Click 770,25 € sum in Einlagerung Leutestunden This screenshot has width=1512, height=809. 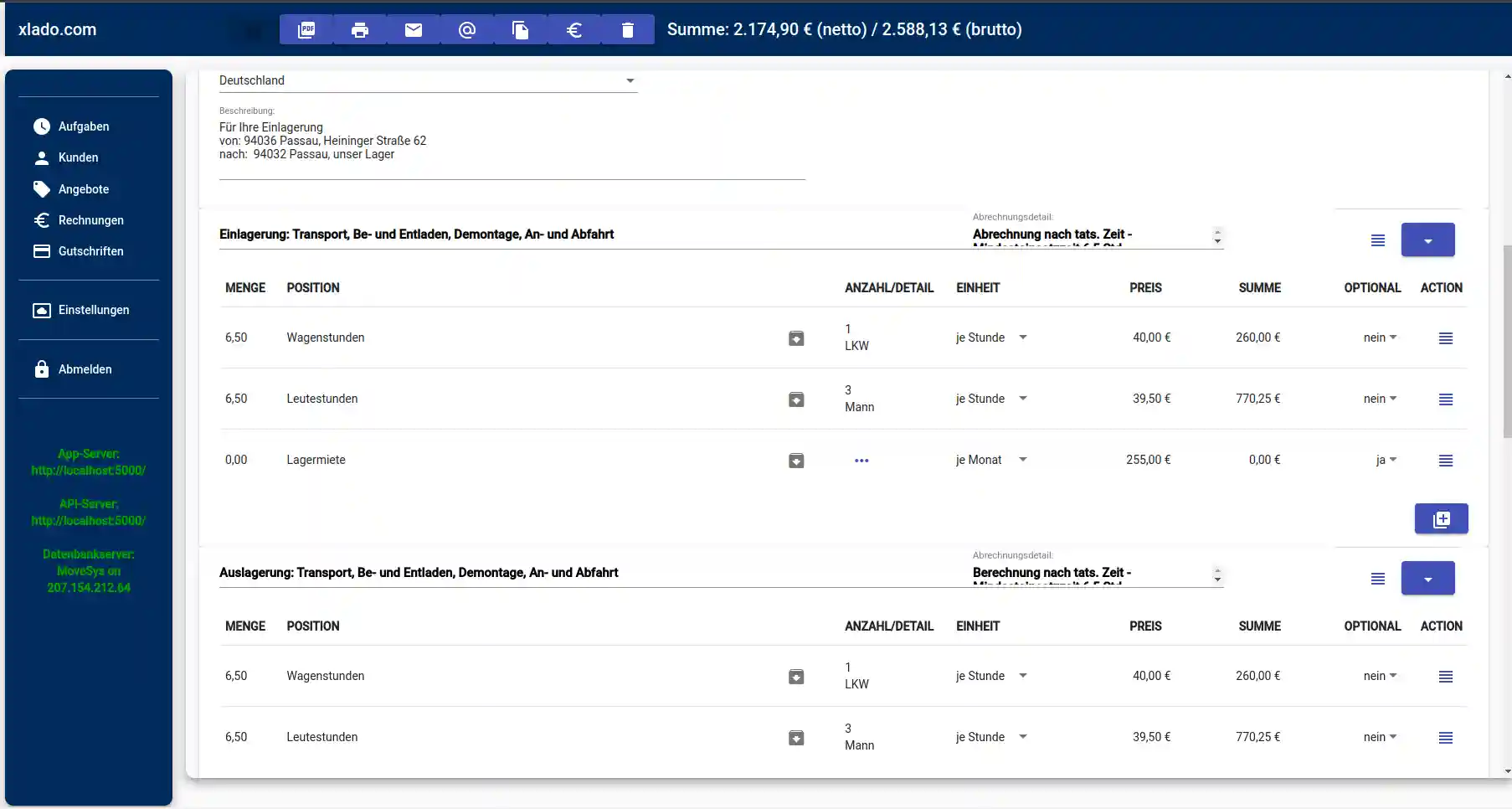1257,399
